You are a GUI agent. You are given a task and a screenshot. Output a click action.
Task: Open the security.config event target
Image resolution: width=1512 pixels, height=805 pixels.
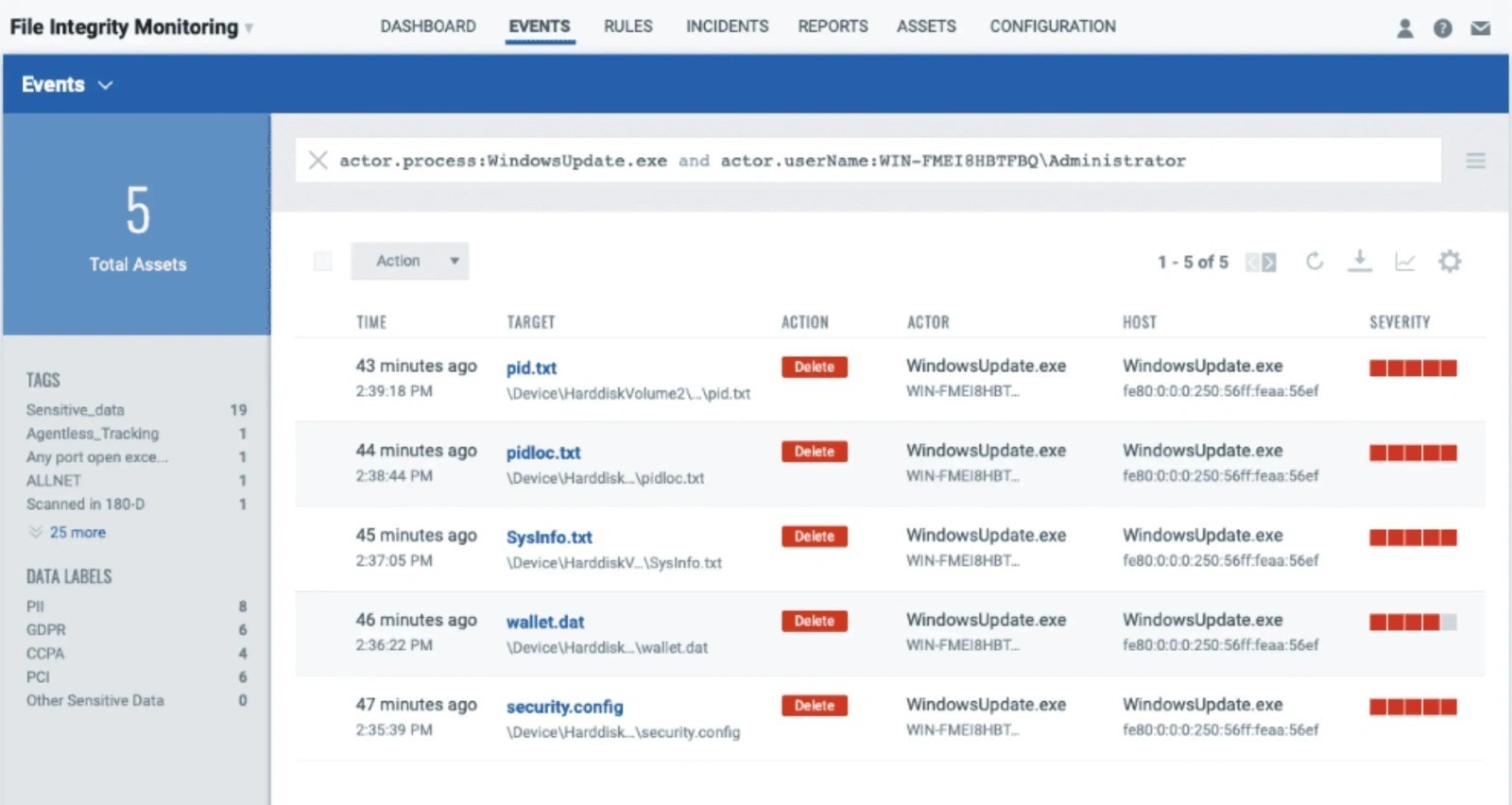[x=564, y=707]
